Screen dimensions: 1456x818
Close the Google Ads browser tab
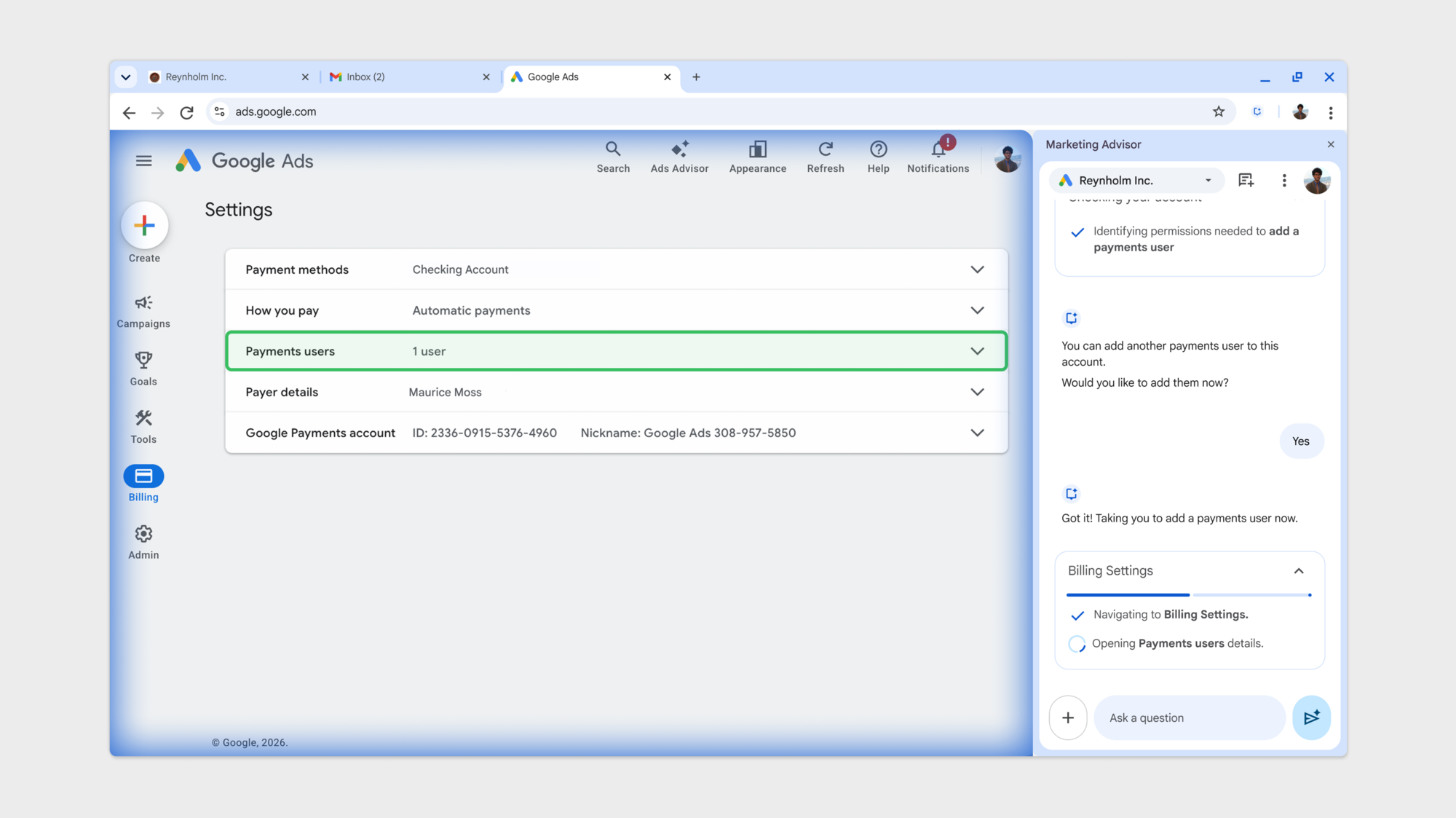coord(668,76)
